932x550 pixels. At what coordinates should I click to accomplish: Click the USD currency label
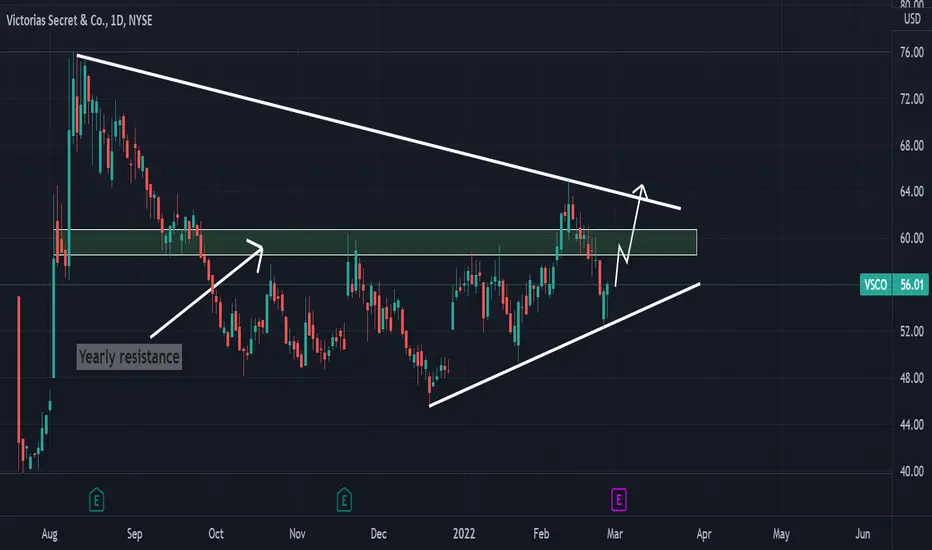[x=912, y=19]
